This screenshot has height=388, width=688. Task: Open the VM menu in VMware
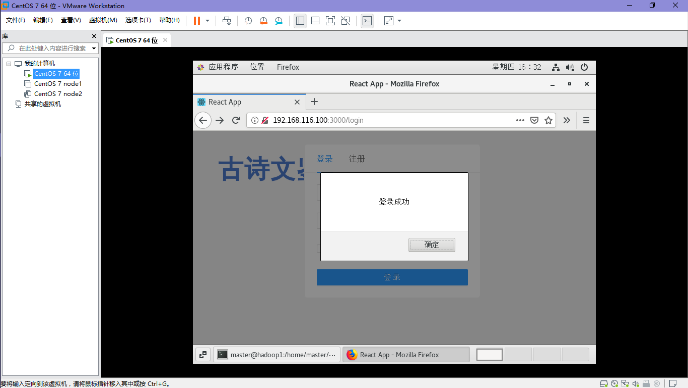click(x=103, y=20)
